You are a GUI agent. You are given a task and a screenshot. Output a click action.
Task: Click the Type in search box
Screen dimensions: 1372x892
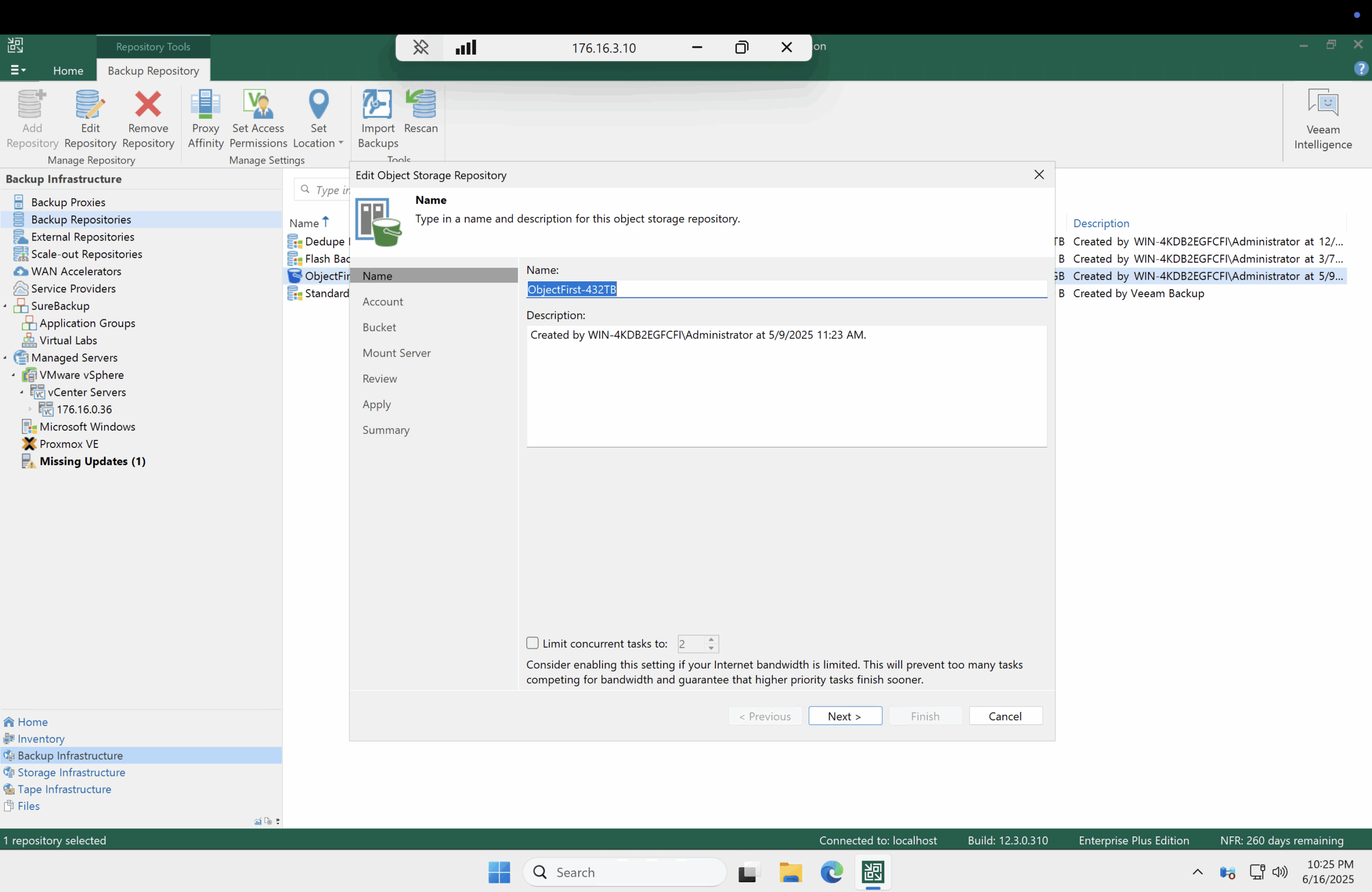tap(323, 189)
